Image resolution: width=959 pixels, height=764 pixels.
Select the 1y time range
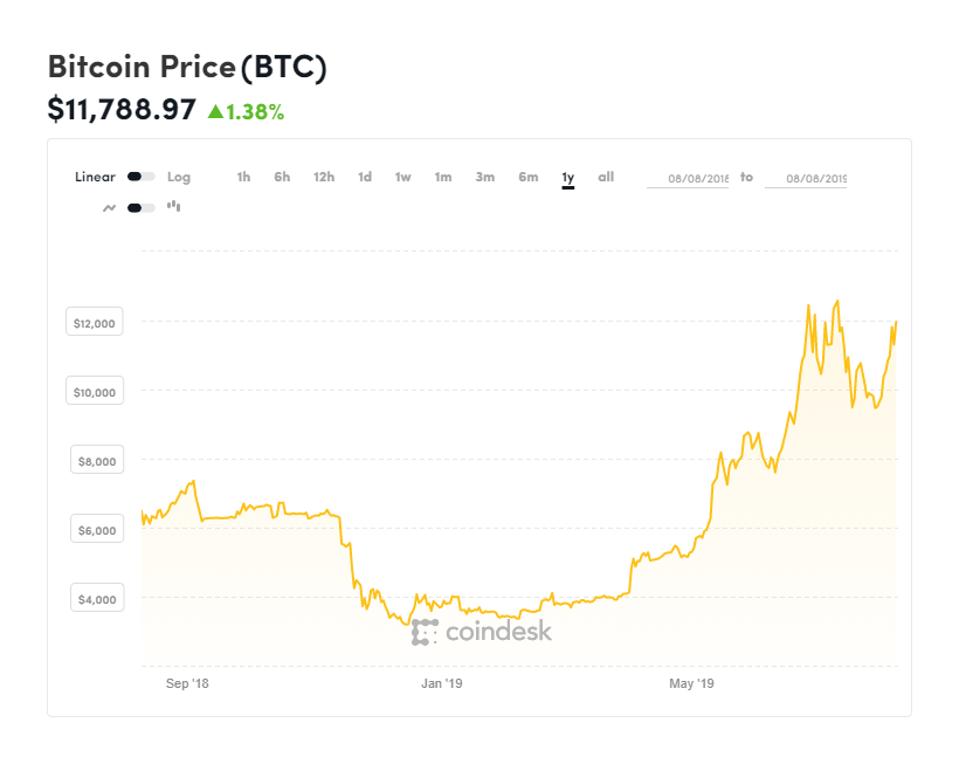[x=568, y=178]
